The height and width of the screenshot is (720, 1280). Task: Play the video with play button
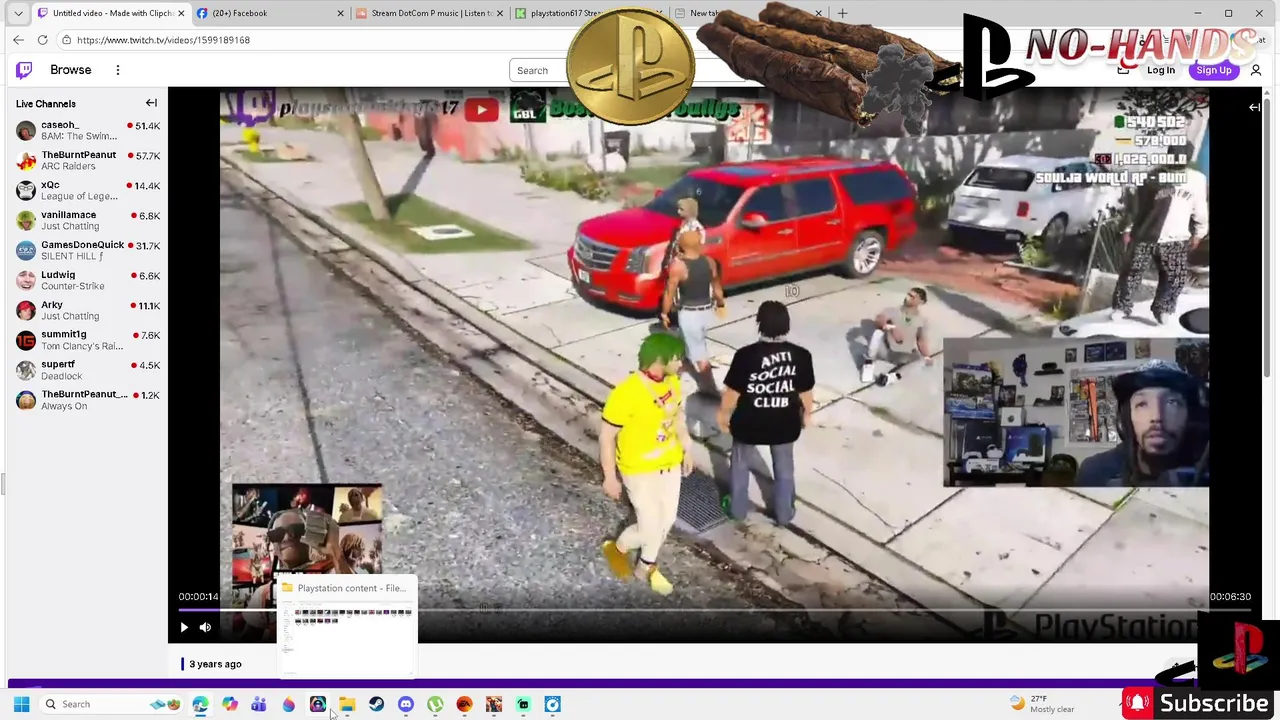click(184, 627)
